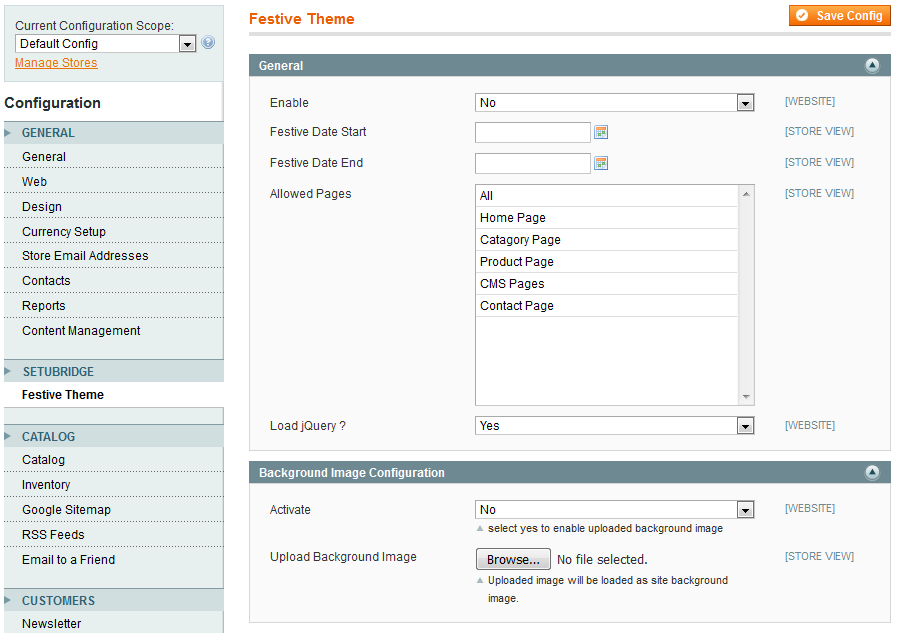The height and width of the screenshot is (633, 906).
Task: Collapse the SETUBRIDGE sidebar section header
Action: coord(58,372)
